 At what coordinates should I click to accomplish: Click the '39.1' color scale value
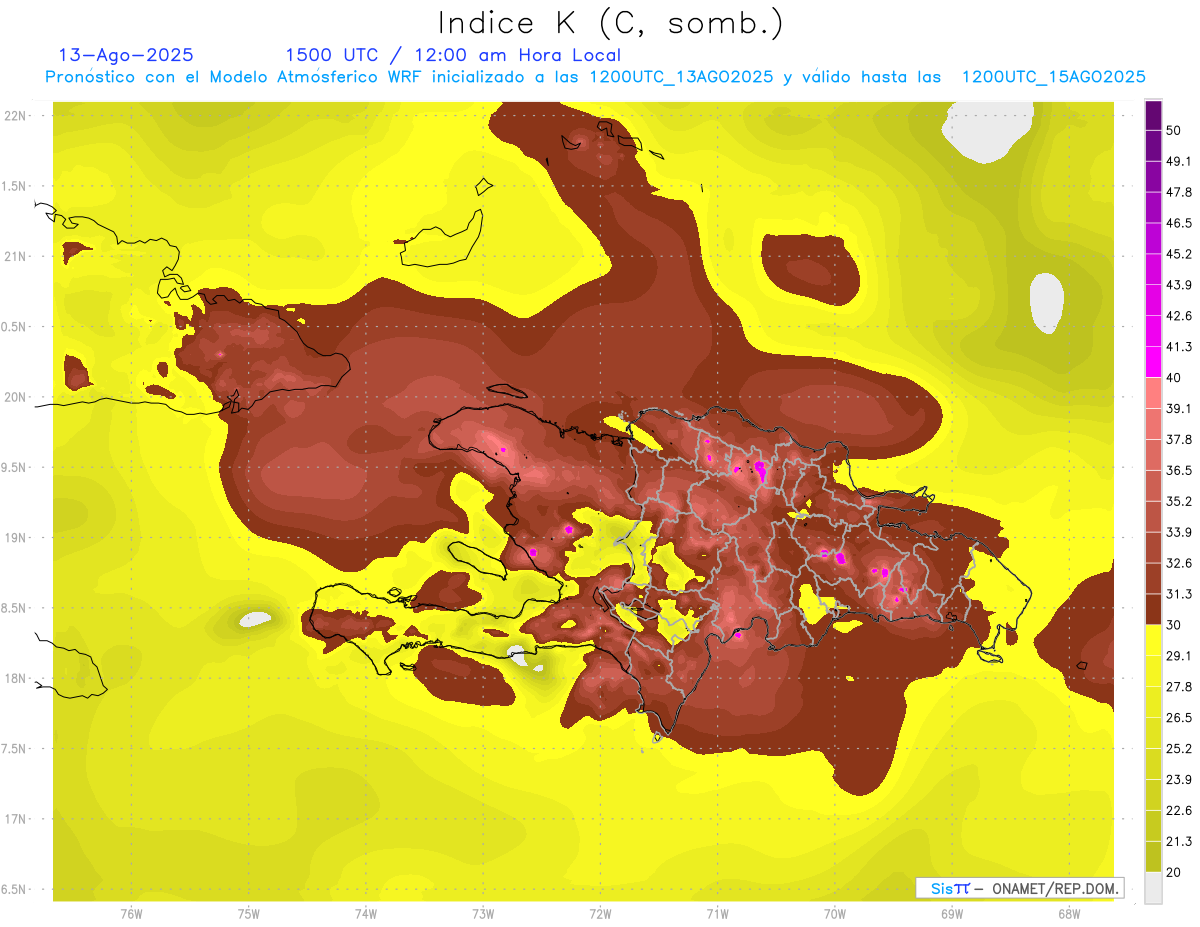pos(1178,408)
